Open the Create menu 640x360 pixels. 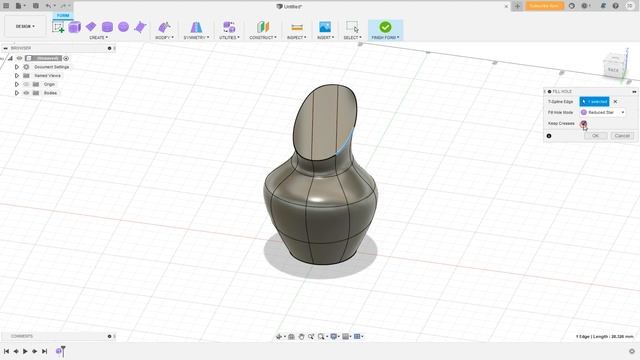(x=98, y=38)
